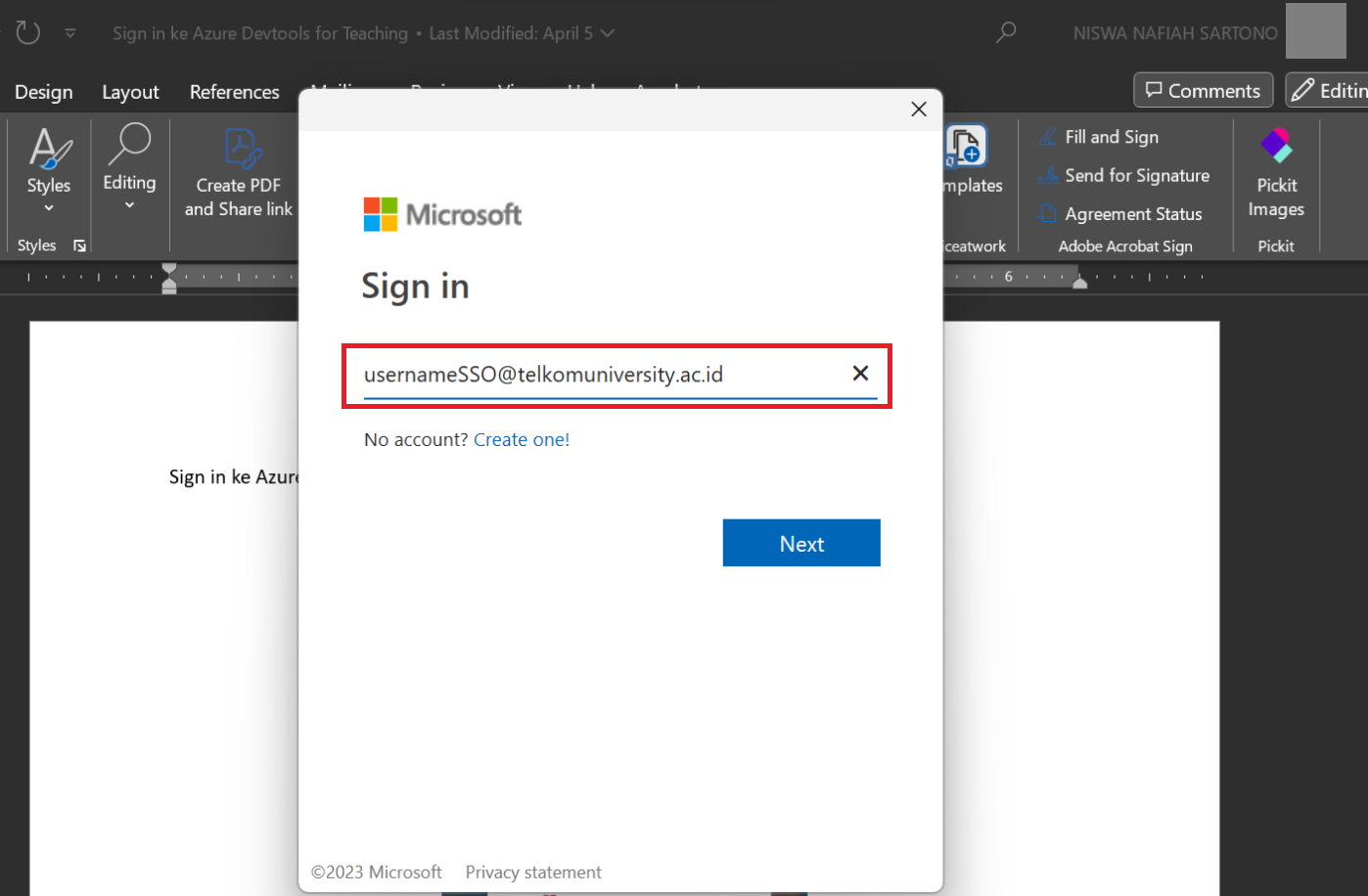Close the Microsoft sign-in dialog
The width and height of the screenshot is (1368, 896).
point(919,109)
